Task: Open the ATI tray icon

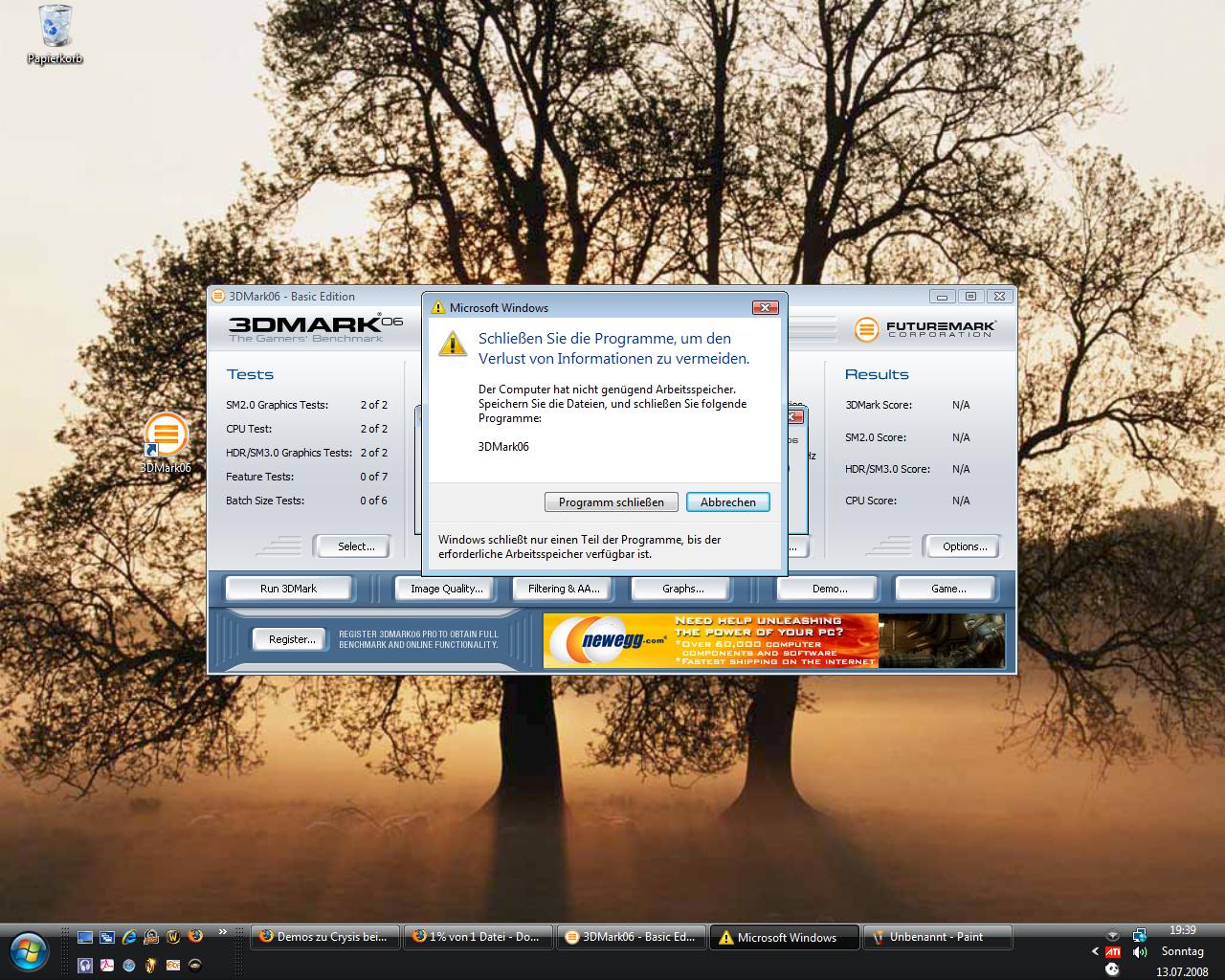Action: (x=1113, y=952)
